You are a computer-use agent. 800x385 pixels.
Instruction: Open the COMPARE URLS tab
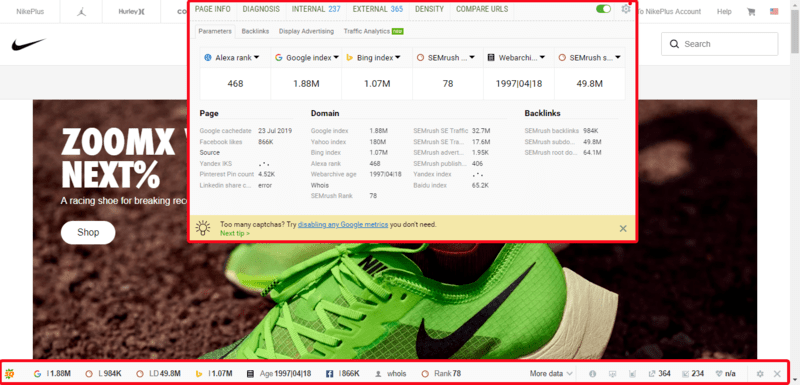[x=482, y=9]
